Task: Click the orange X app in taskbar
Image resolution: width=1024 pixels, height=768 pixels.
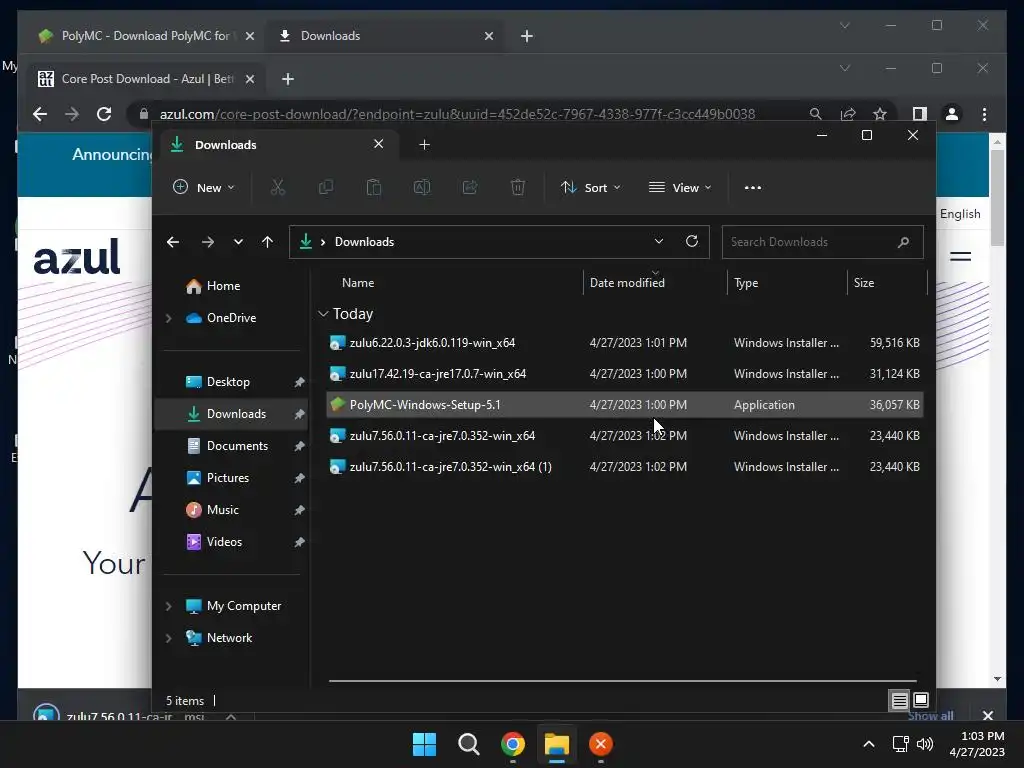Action: [601, 744]
